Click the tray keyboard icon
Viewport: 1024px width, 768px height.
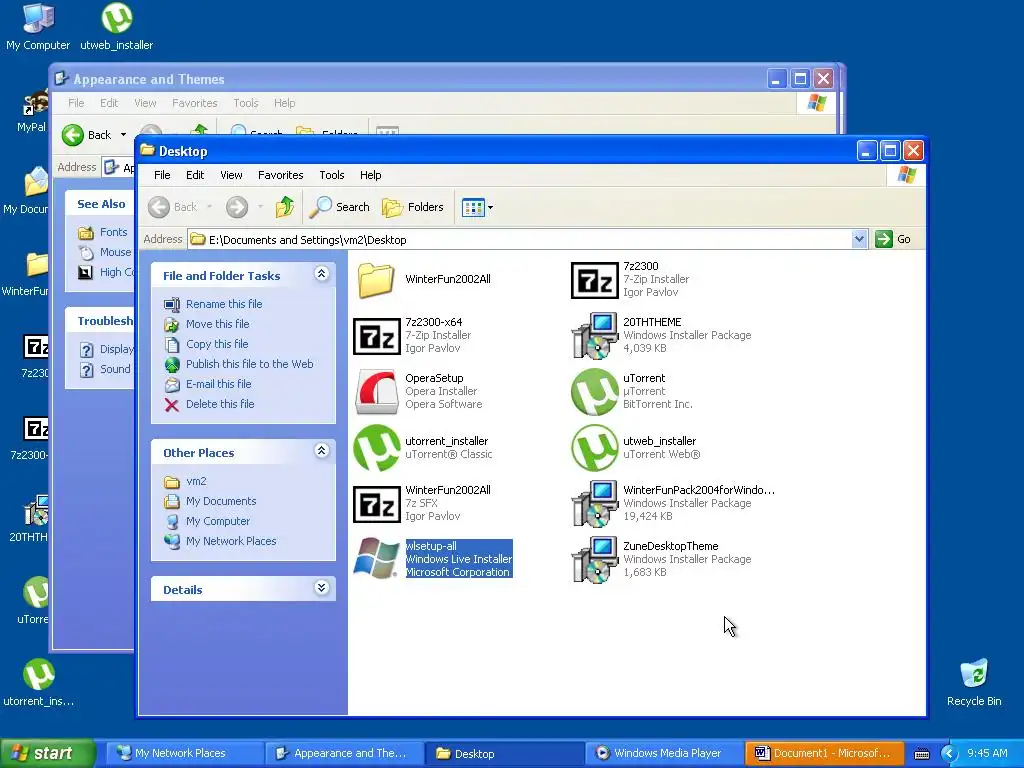[x=921, y=754]
